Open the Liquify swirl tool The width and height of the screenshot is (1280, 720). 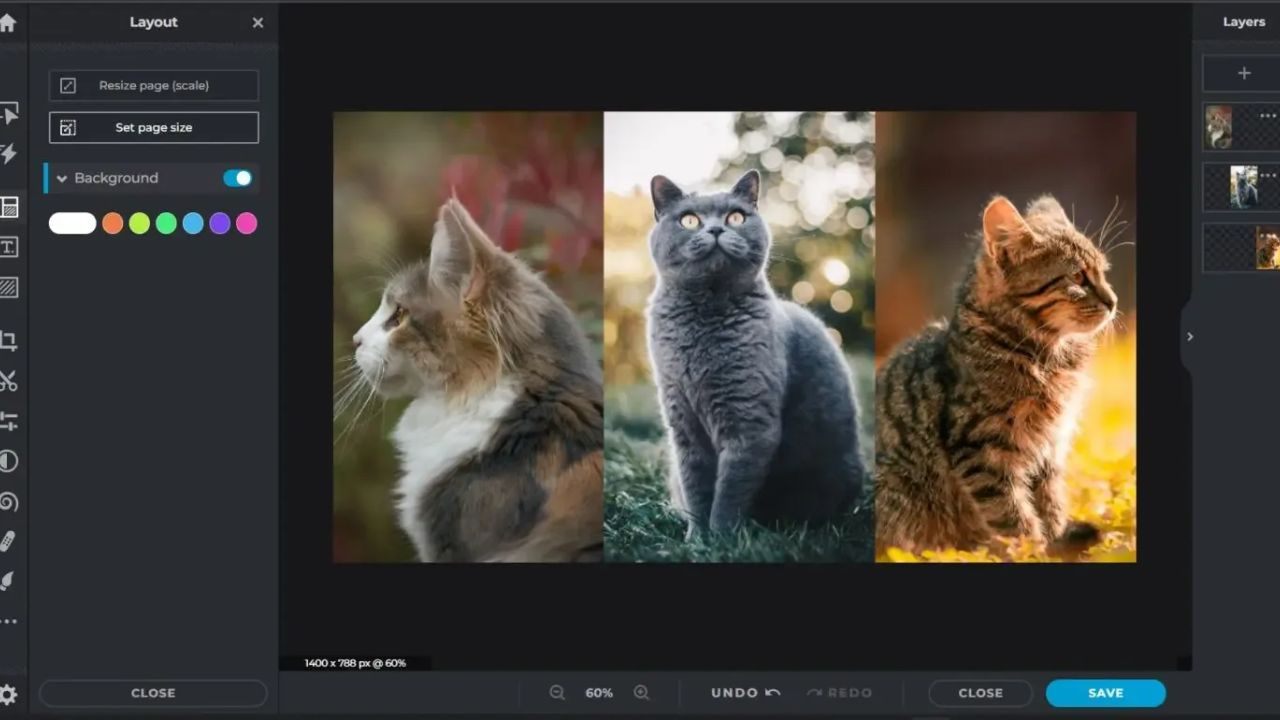8,501
